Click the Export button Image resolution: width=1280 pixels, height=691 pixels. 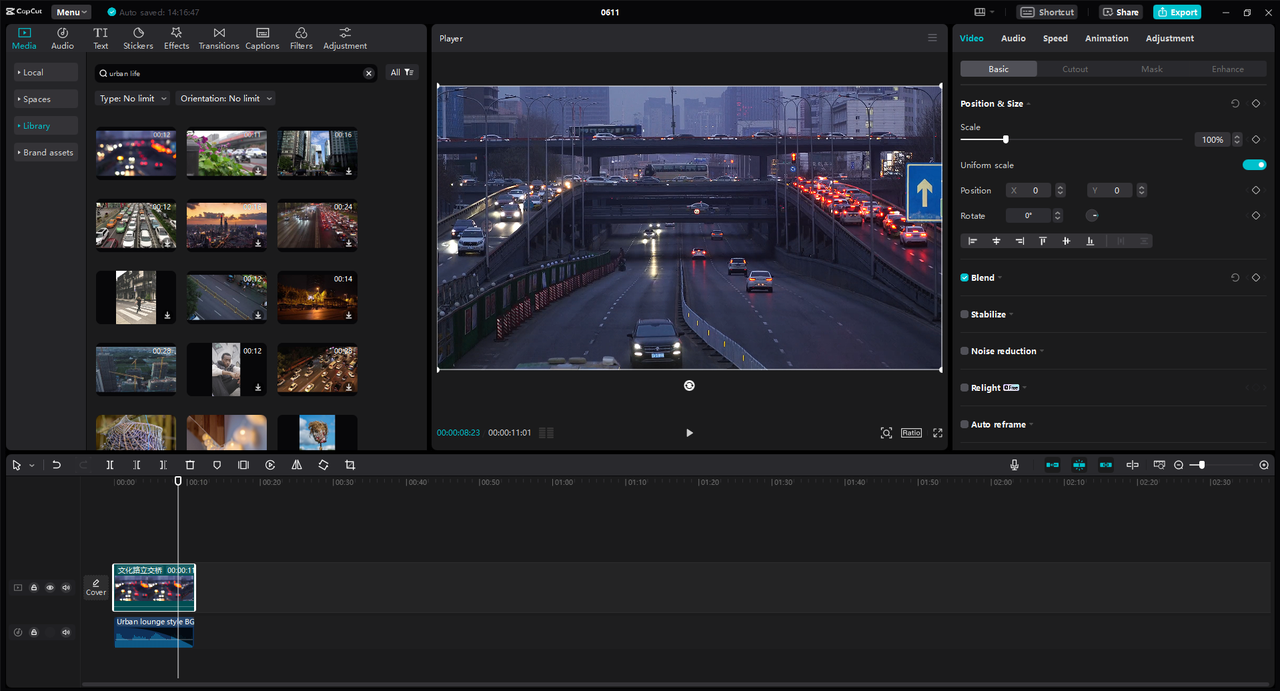point(1177,12)
